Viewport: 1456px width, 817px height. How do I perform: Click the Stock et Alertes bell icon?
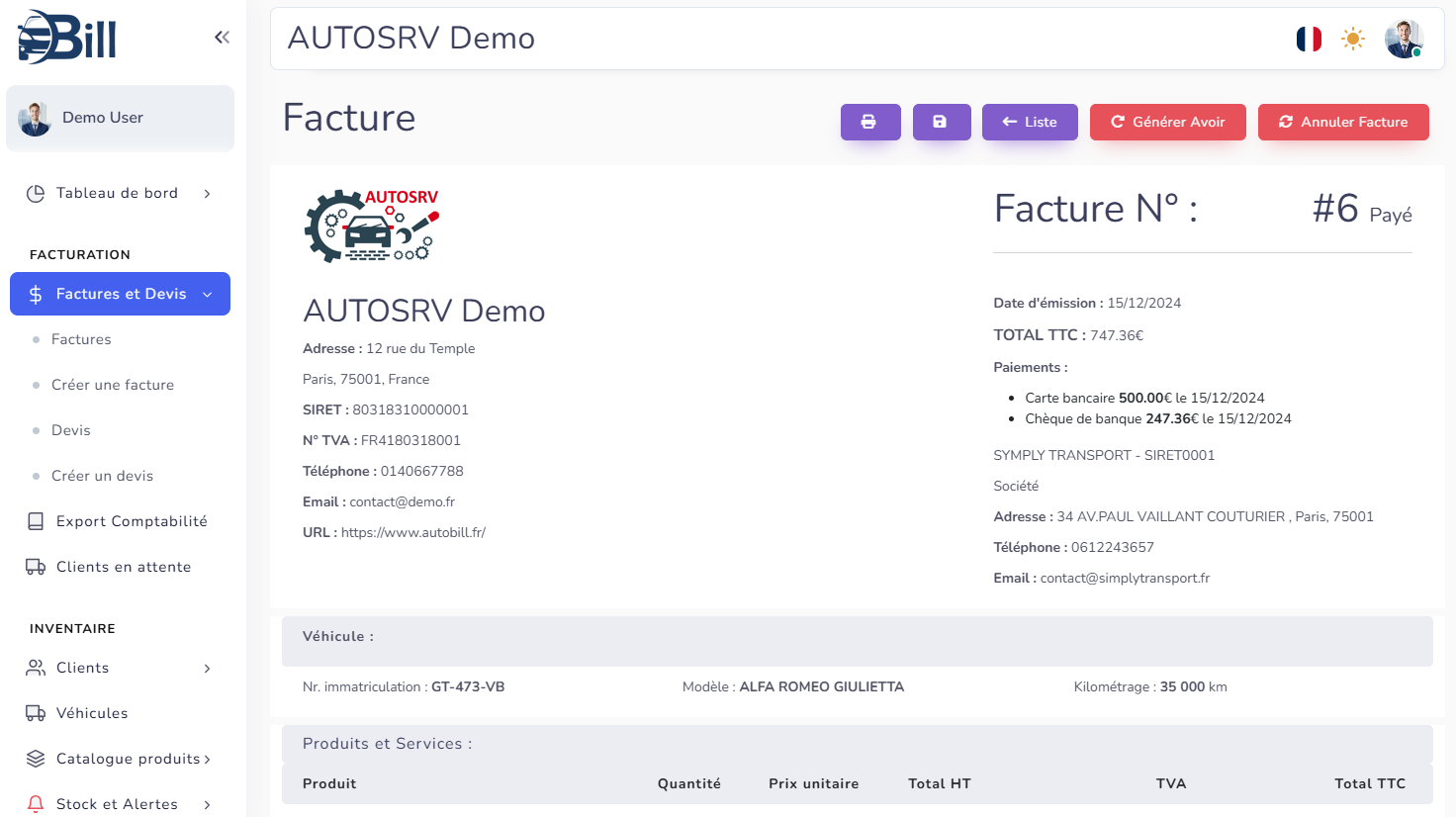coord(36,804)
